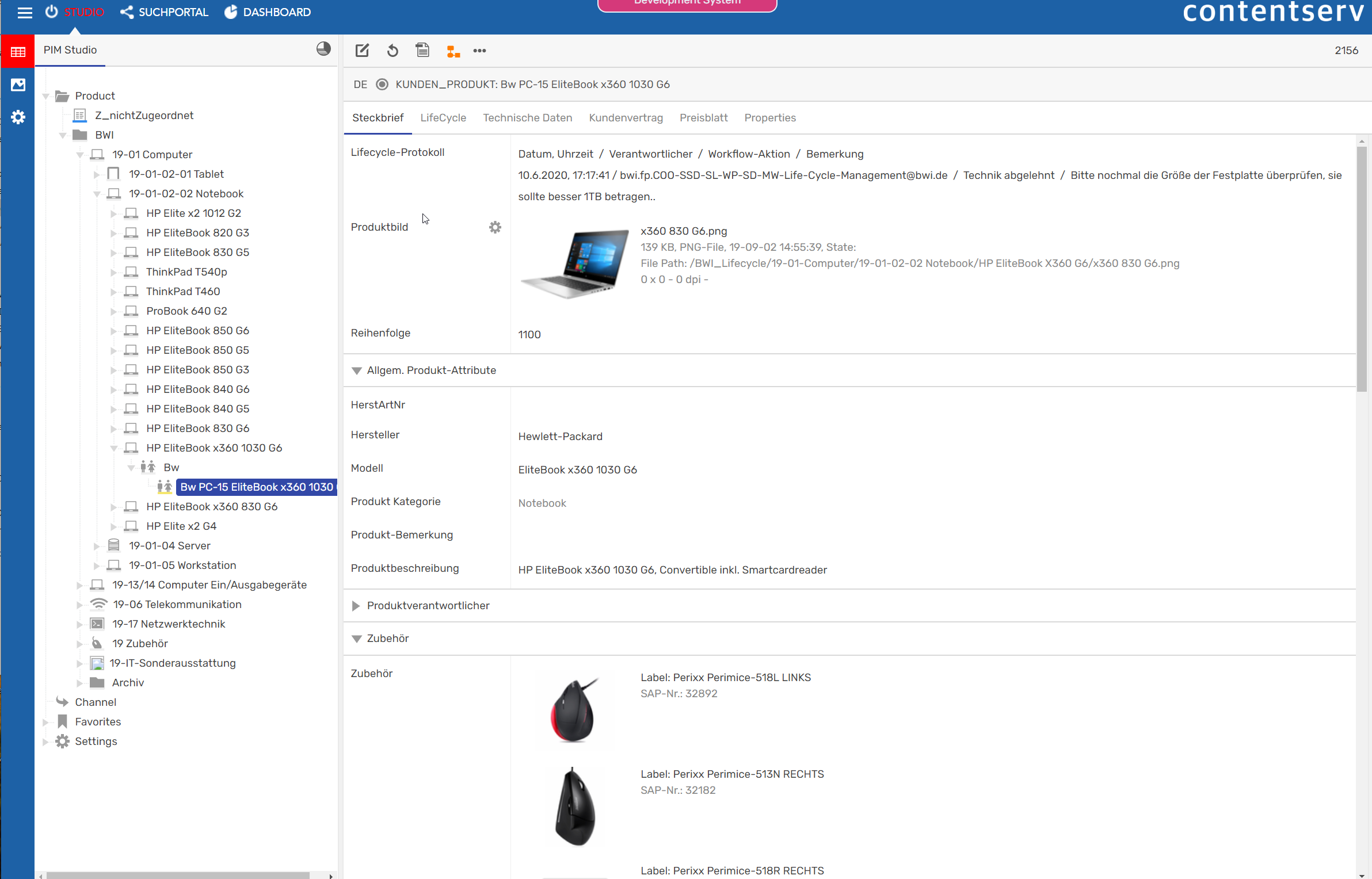This screenshot has width=1372, height=879.
Task: Click the Modell value EliteBook x360 1030 G6
Action: [x=577, y=469]
